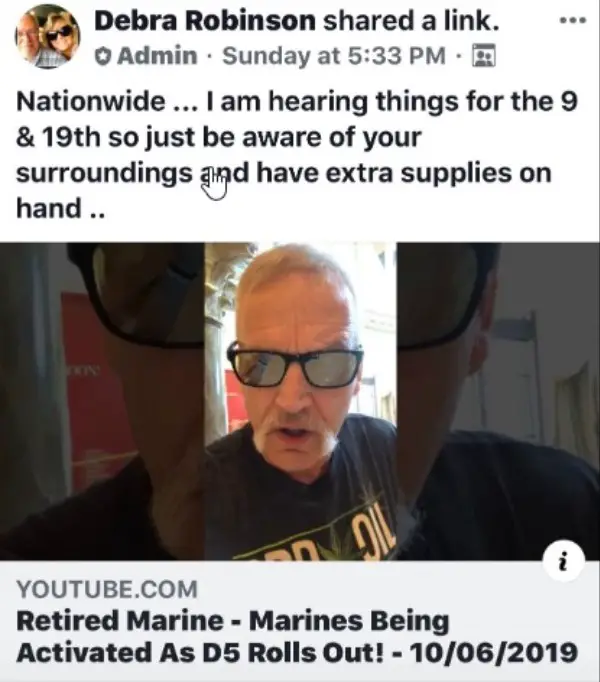
Task: Click Debra Robinson's profile picture
Action: pyautogui.click(x=48, y=37)
